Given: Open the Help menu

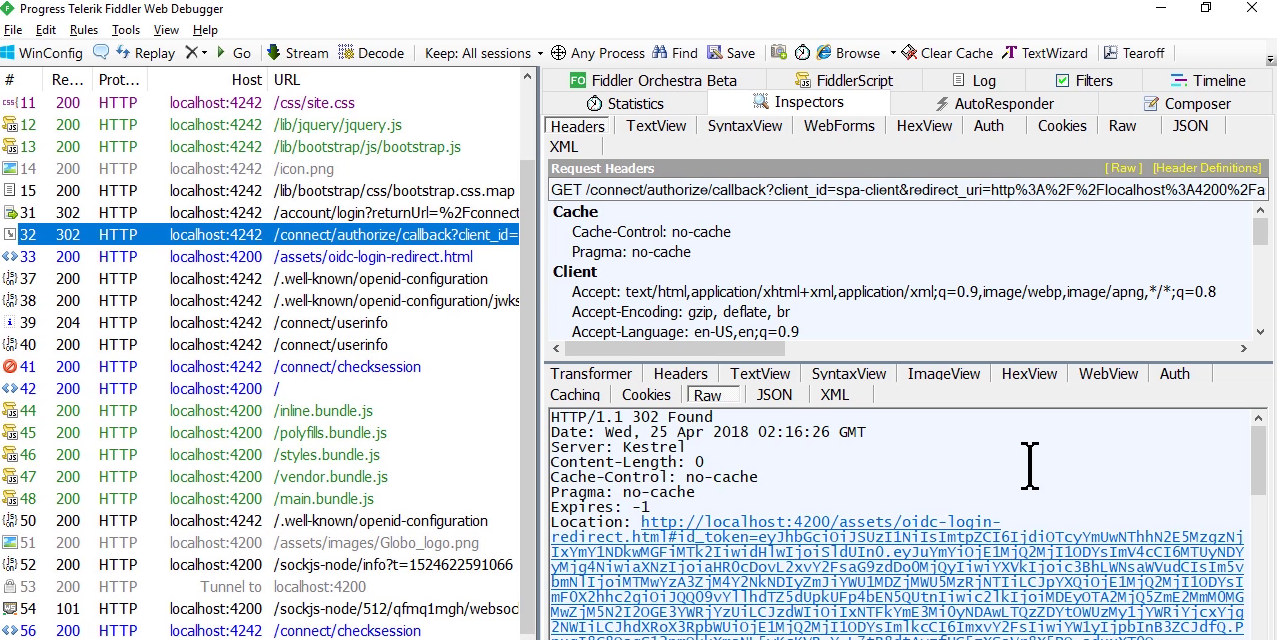Looking at the screenshot, I should click(205, 30).
